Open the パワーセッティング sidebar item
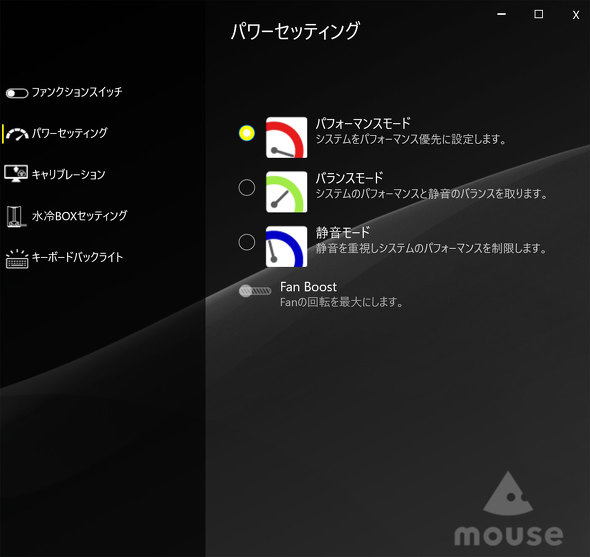The height and width of the screenshot is (557, 590). 70,133
